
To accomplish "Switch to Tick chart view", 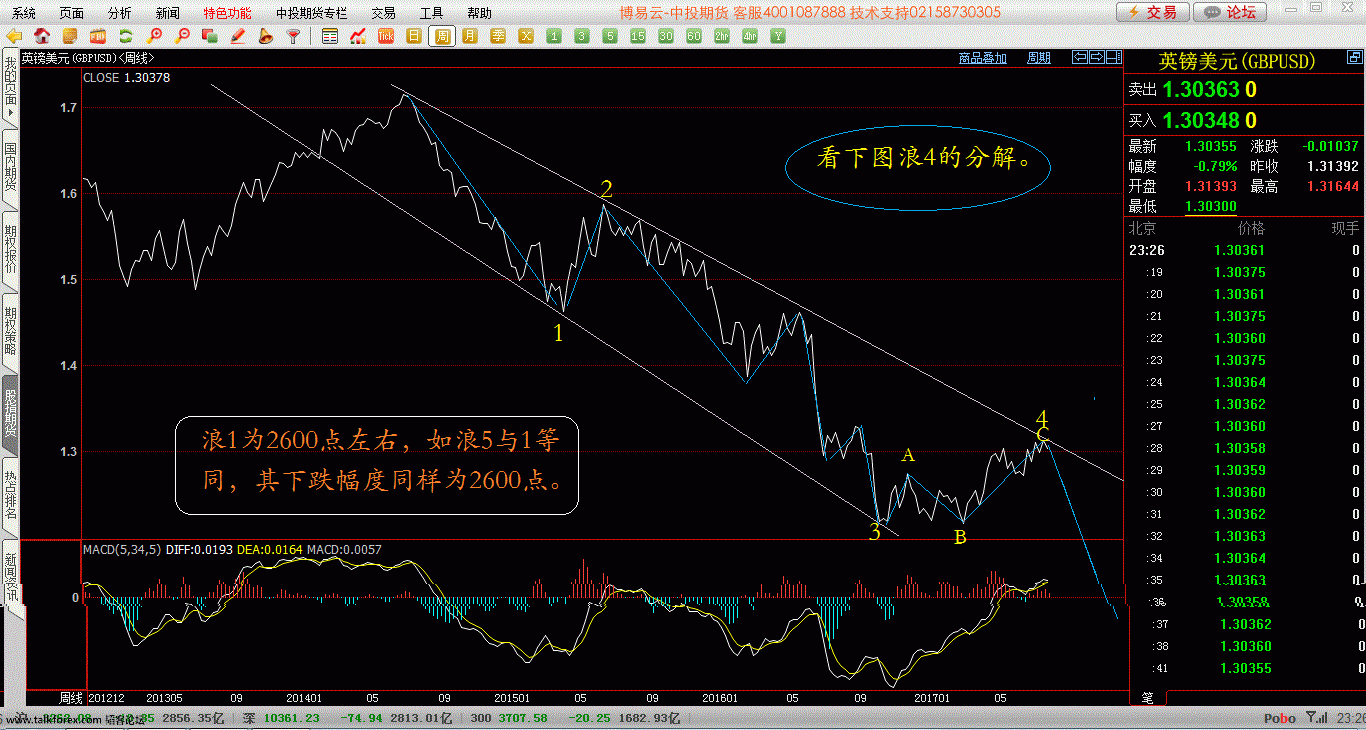I will click(386, 36).
